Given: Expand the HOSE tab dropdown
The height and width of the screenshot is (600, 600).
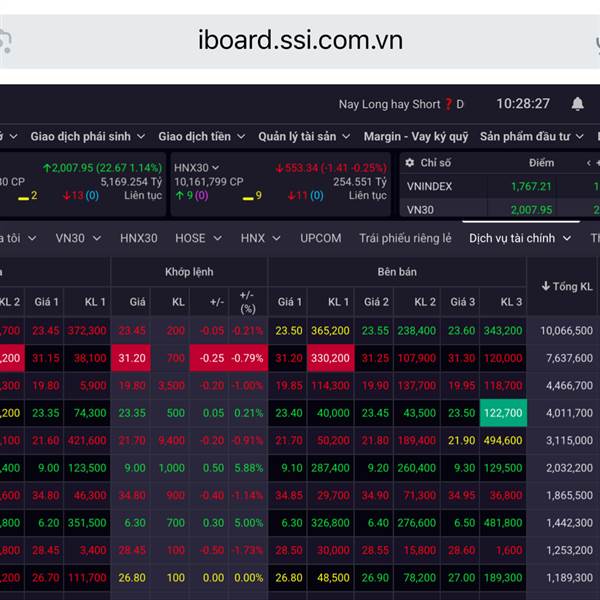Looking at the screenshot, I should point(196,238).
